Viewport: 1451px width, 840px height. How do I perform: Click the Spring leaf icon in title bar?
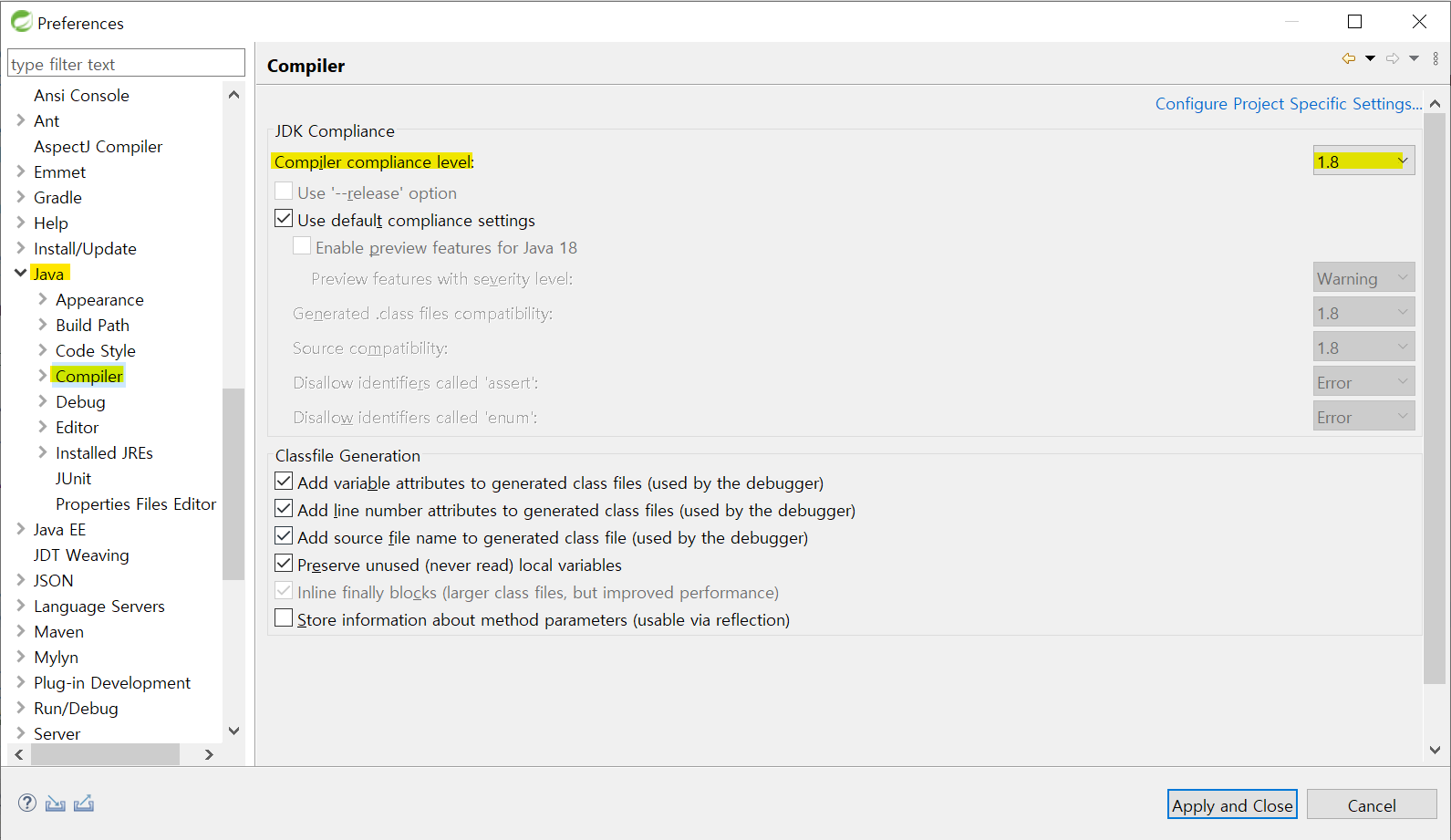click(22, 21)
